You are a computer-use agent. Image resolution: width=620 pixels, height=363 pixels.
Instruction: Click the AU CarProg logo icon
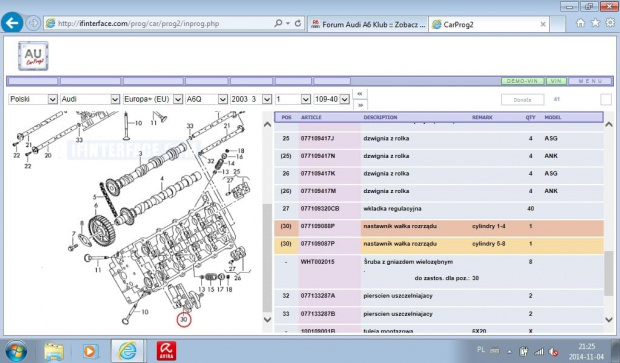[x=33, y=56]
